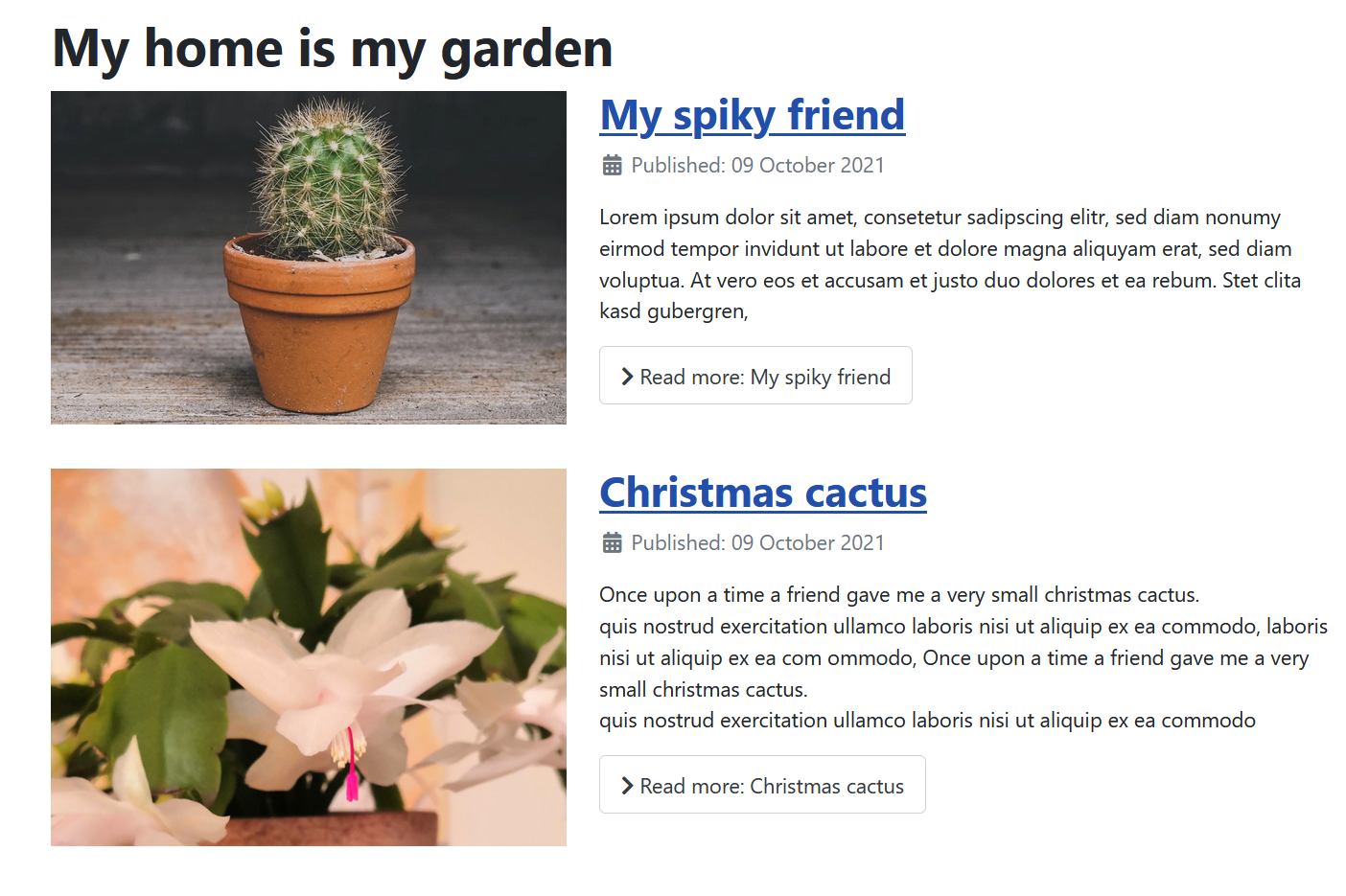Viewport: 1346px width, 896px height.
Task: Open the My spiky friend title link
Action: click(752, 115)
